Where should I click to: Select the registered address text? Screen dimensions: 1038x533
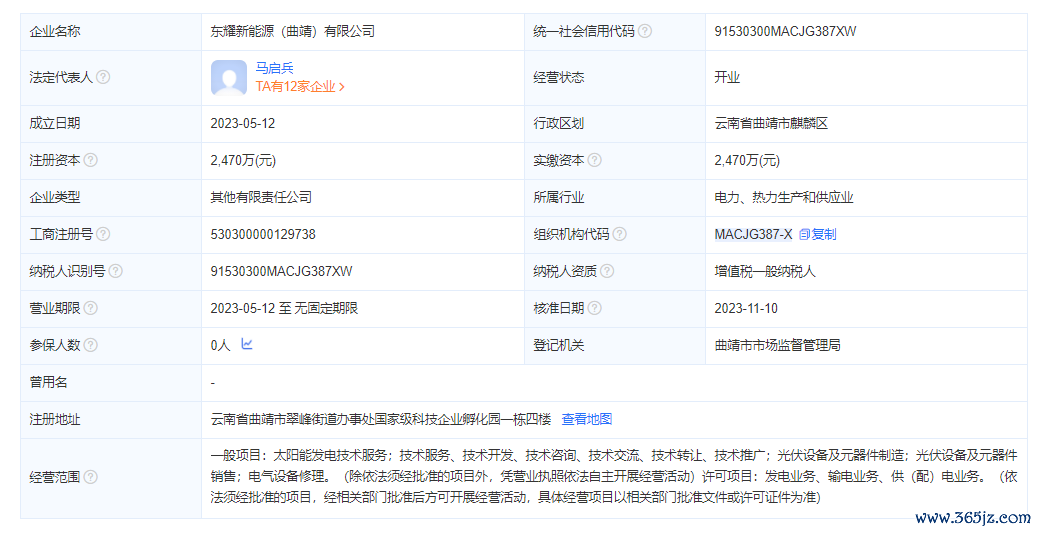click(381, 419)
